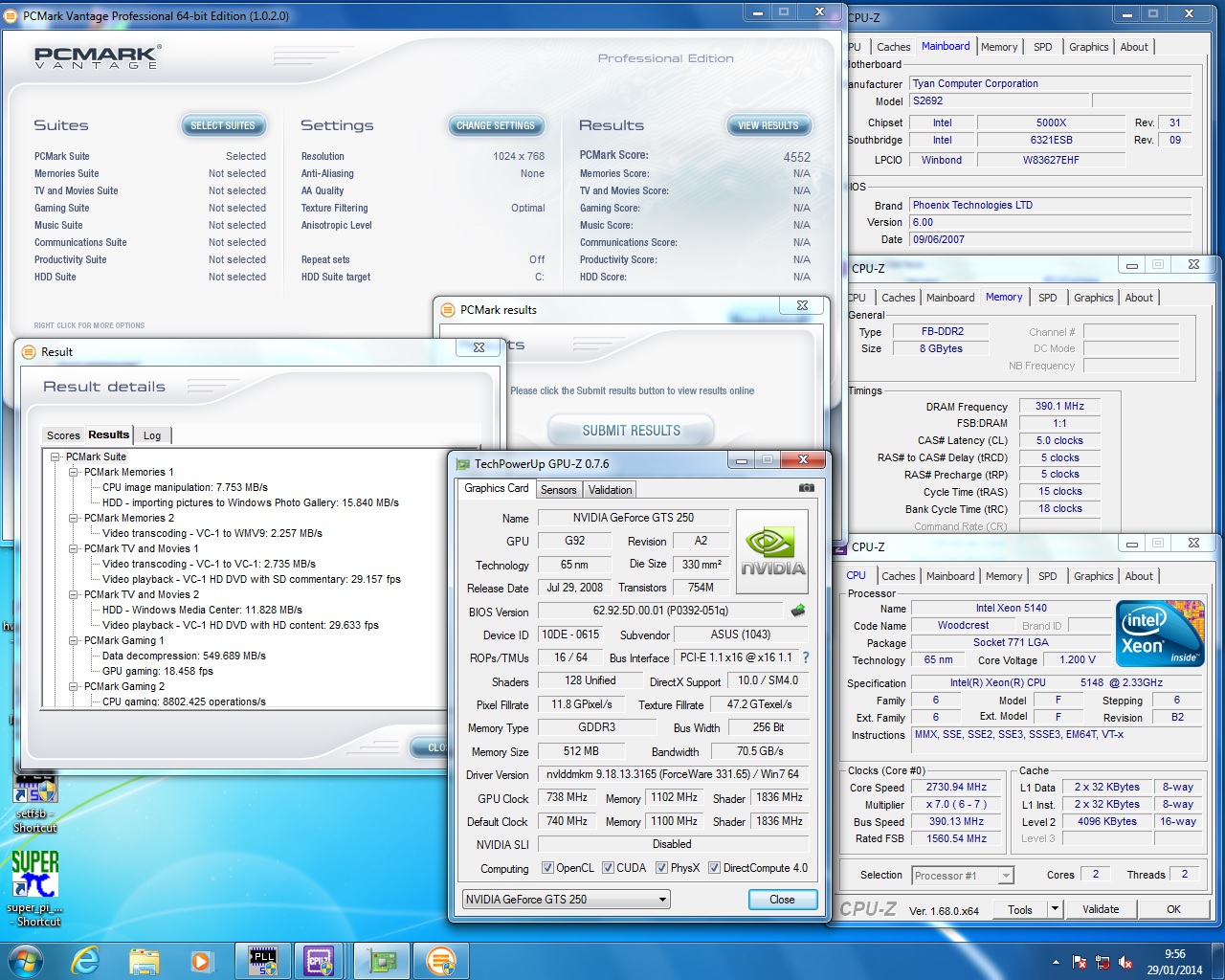This screenshot has width=1225, height=980.
Task: Show hidden tray icons arrow
Action: 1056,962
